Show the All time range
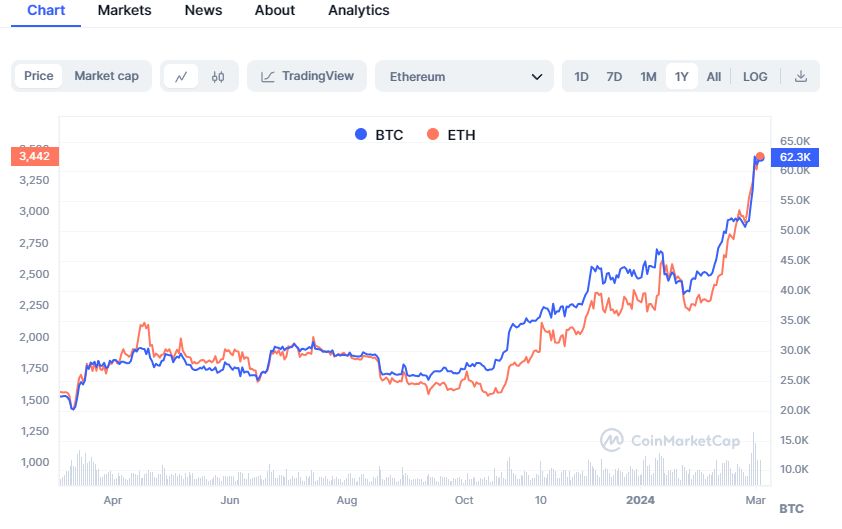Image resolution: width=842 pixels, height=529 pixels. 713,76
